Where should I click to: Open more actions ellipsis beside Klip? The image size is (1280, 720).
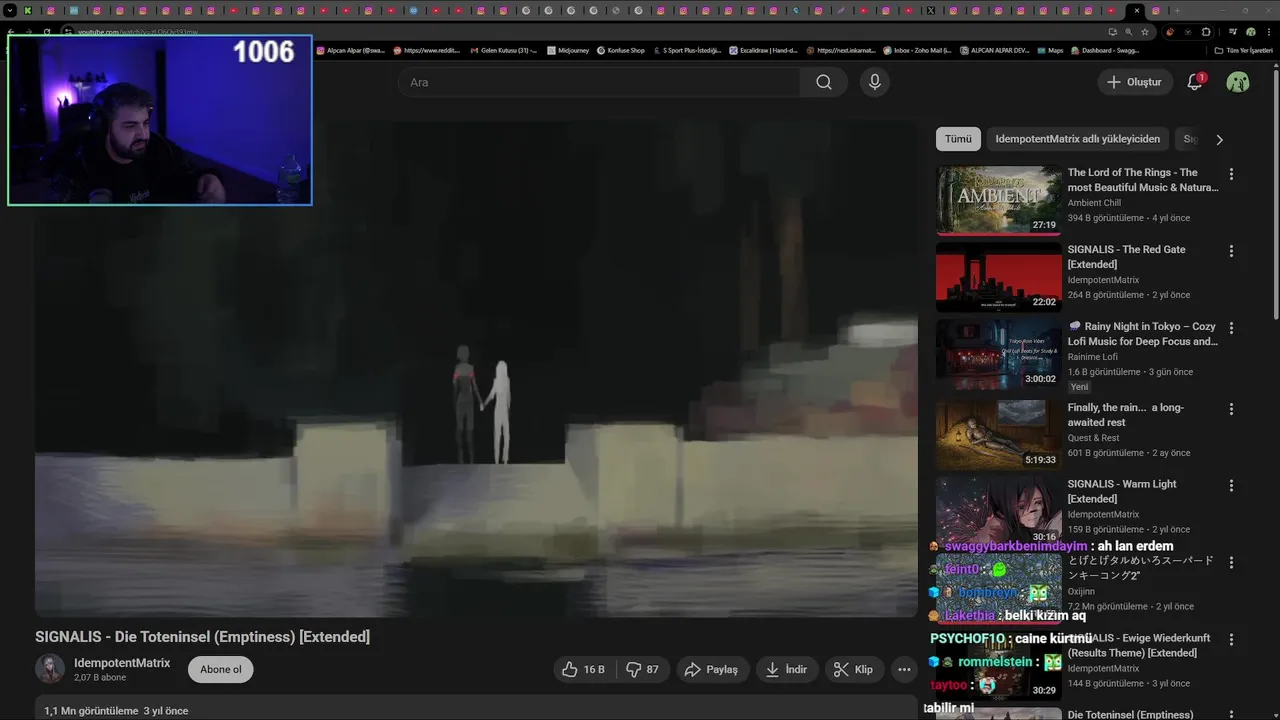point(904,669)
